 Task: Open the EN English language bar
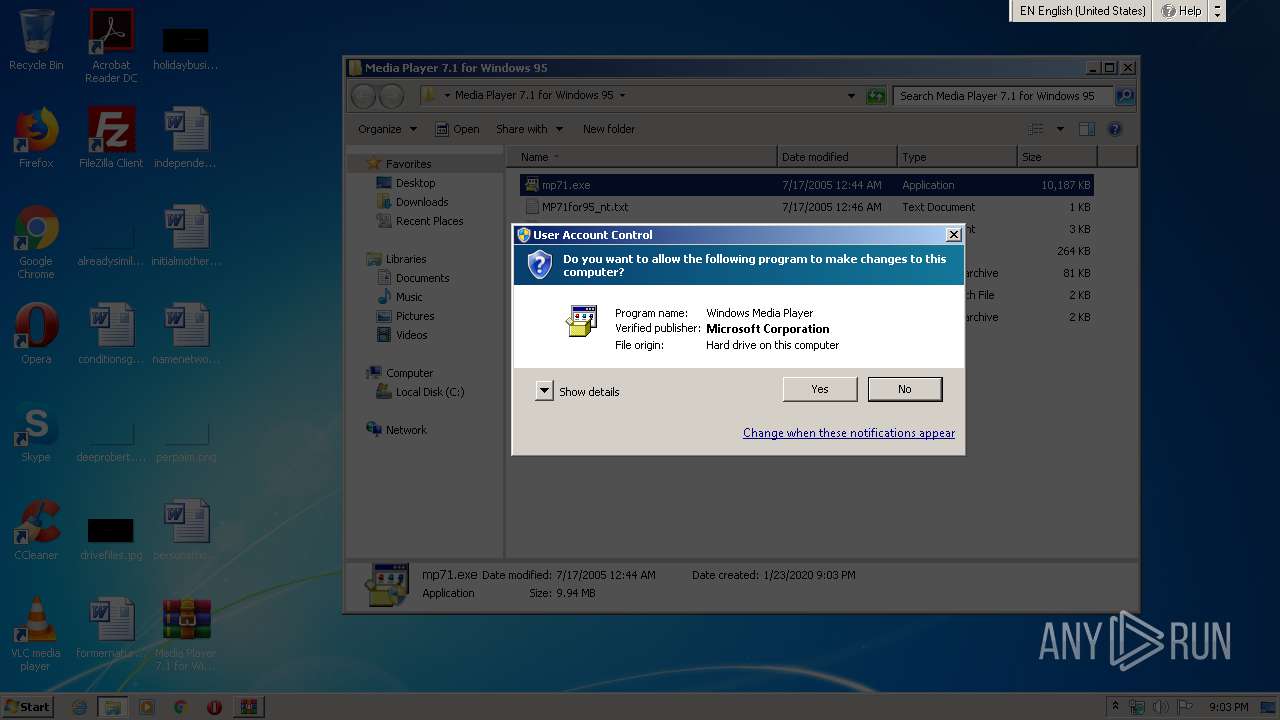1082,11
